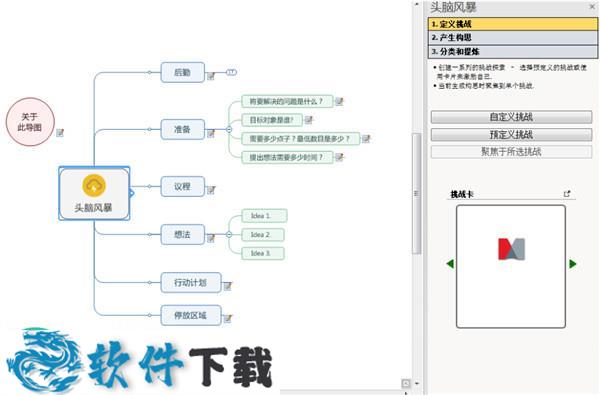Click scrollbar down arrow below map view
Screen dimensions: 600x395
click(x=417, y=383)
